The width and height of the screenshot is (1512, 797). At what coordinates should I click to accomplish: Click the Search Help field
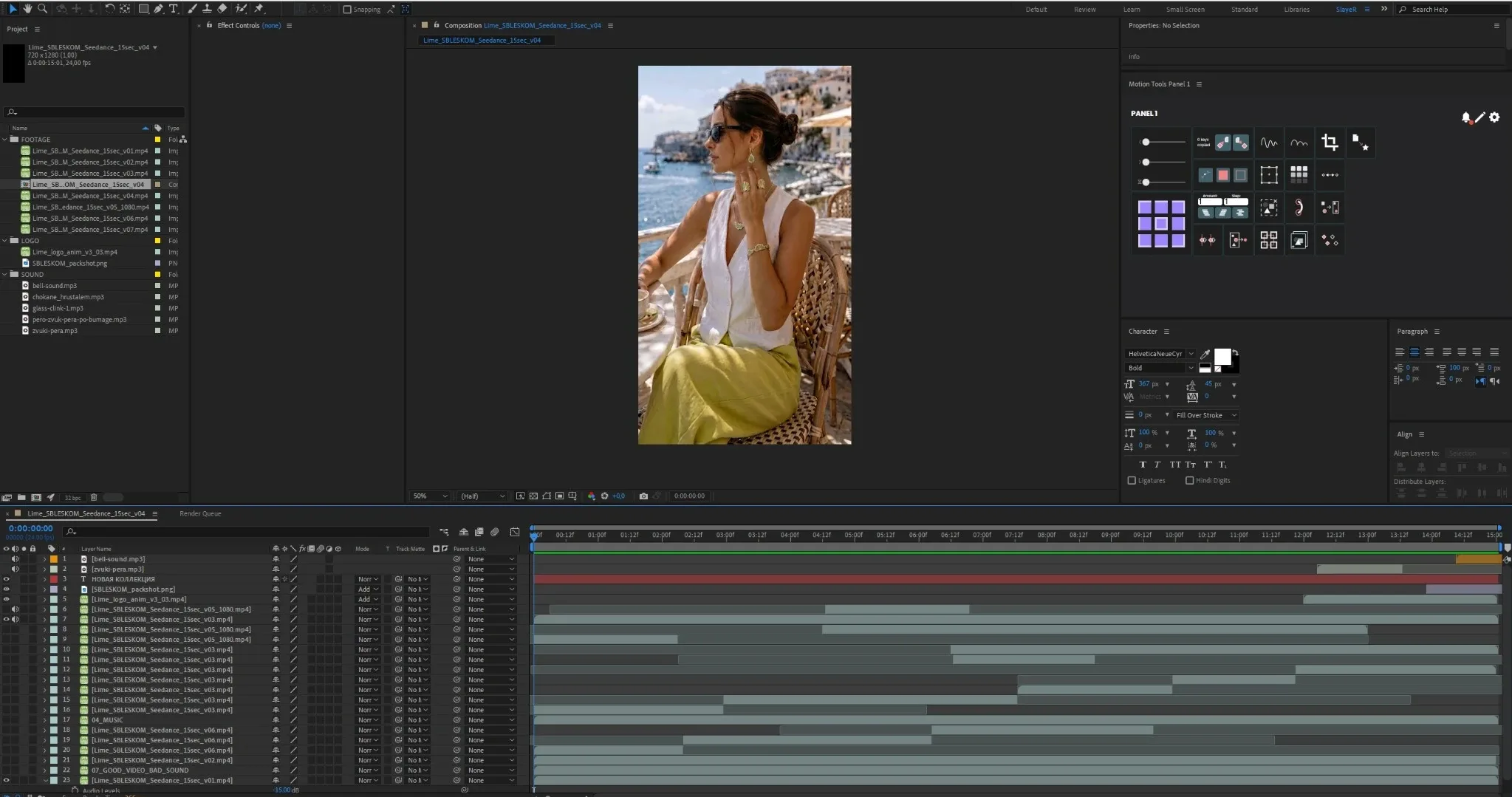pyautogui.click(x=1454, y=10)
